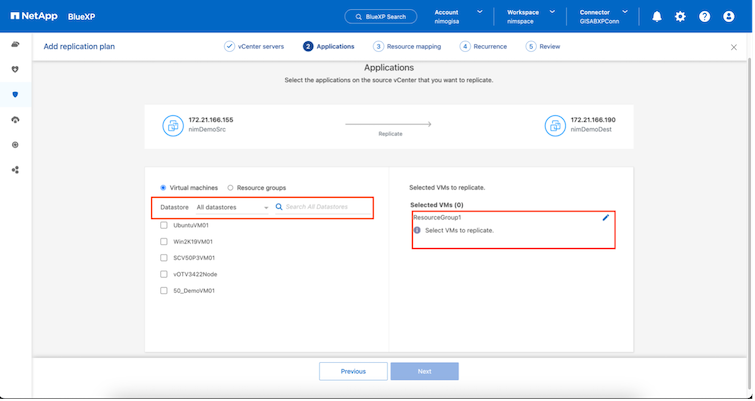This screenshot has height=401, width=755.
Task: Tick the Win2K19VM01 checkbox
Action: coord(164,241)
